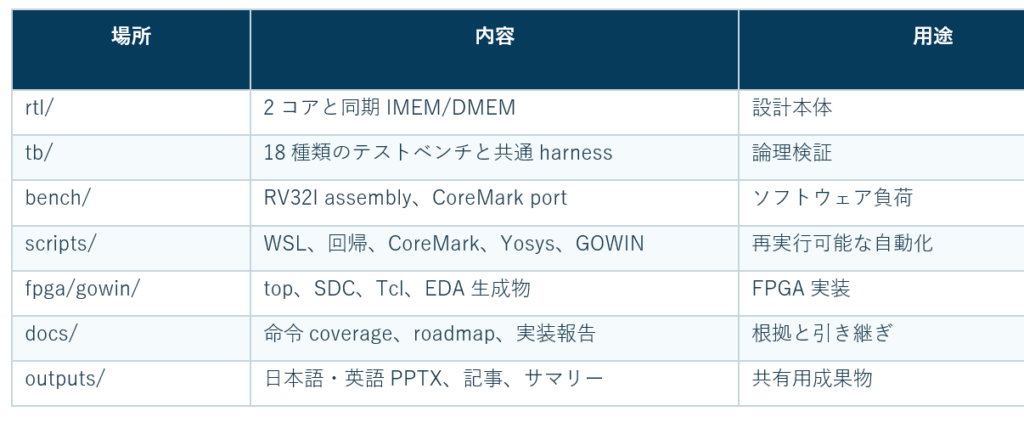Select the WSL、回帰、CoreMark、Yosys、GOWIN cell
Viewport: 1024px width, 428px height.
pos(494,248)
